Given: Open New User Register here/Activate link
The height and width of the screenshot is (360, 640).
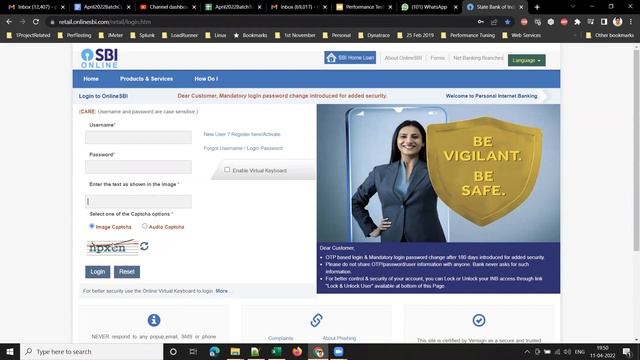Looking at the screenshot, I should tap(242, 134).
